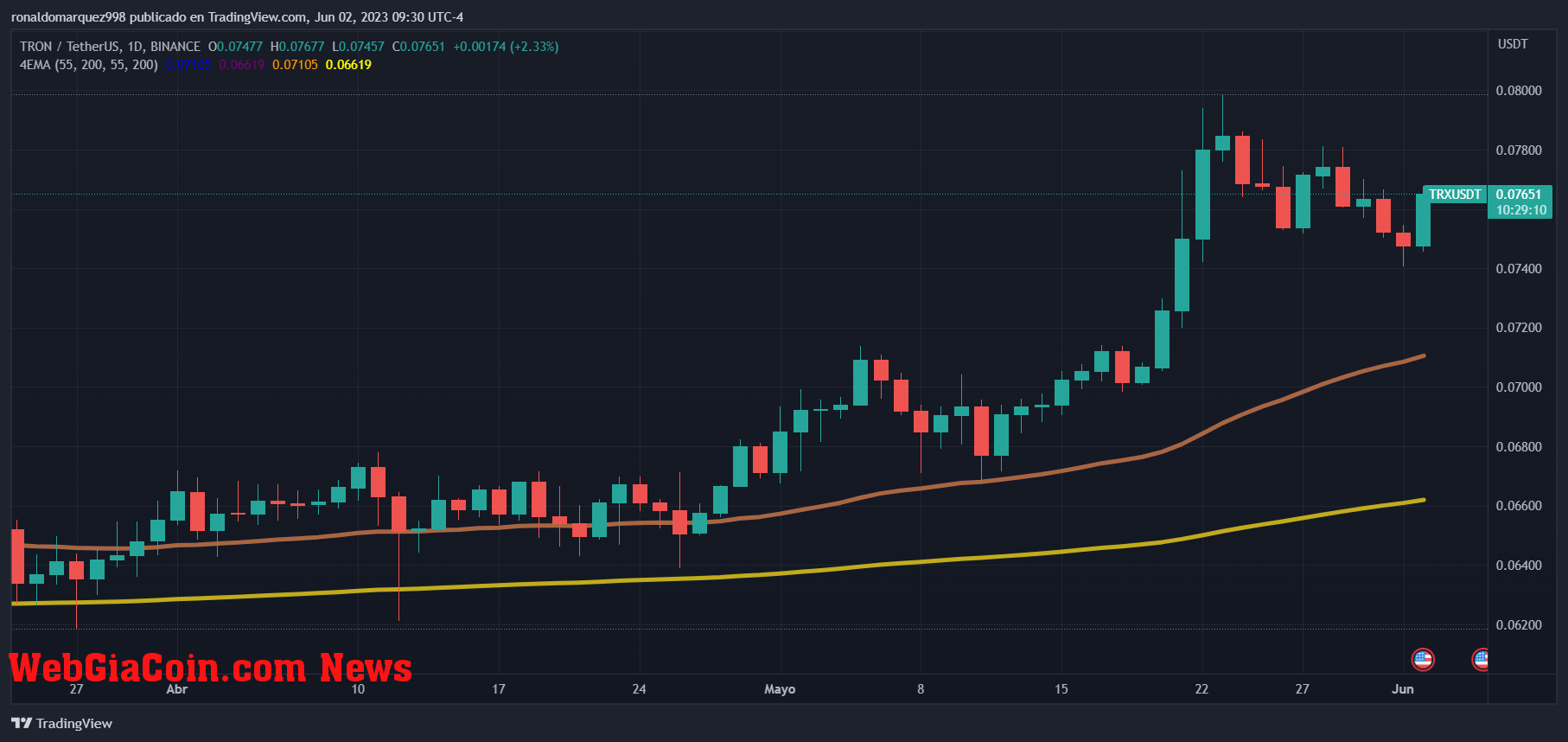Image resolution: width=1568 pixels, height=742 pixels.
Task: Click the 27 date label just before Jun
Action: (1303, 689)
